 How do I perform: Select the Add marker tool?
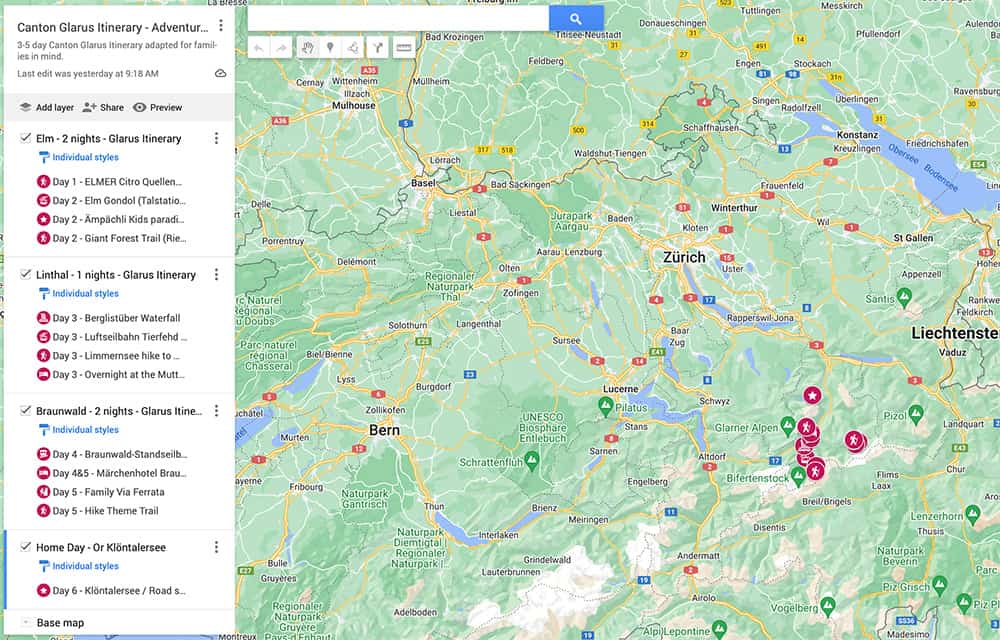tap(332, 47)
